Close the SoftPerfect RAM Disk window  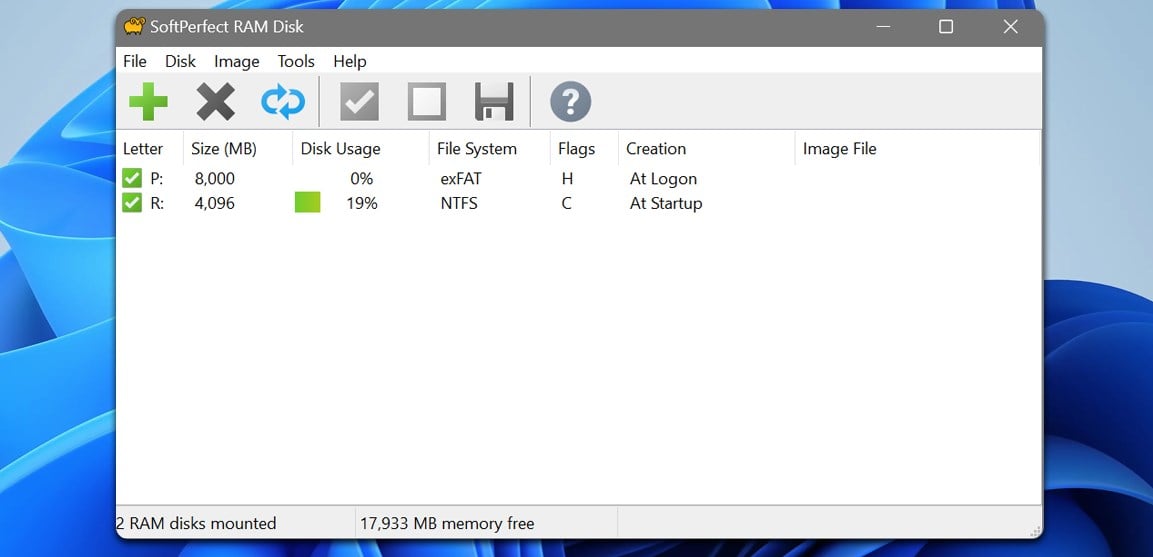click(1010, 26)
